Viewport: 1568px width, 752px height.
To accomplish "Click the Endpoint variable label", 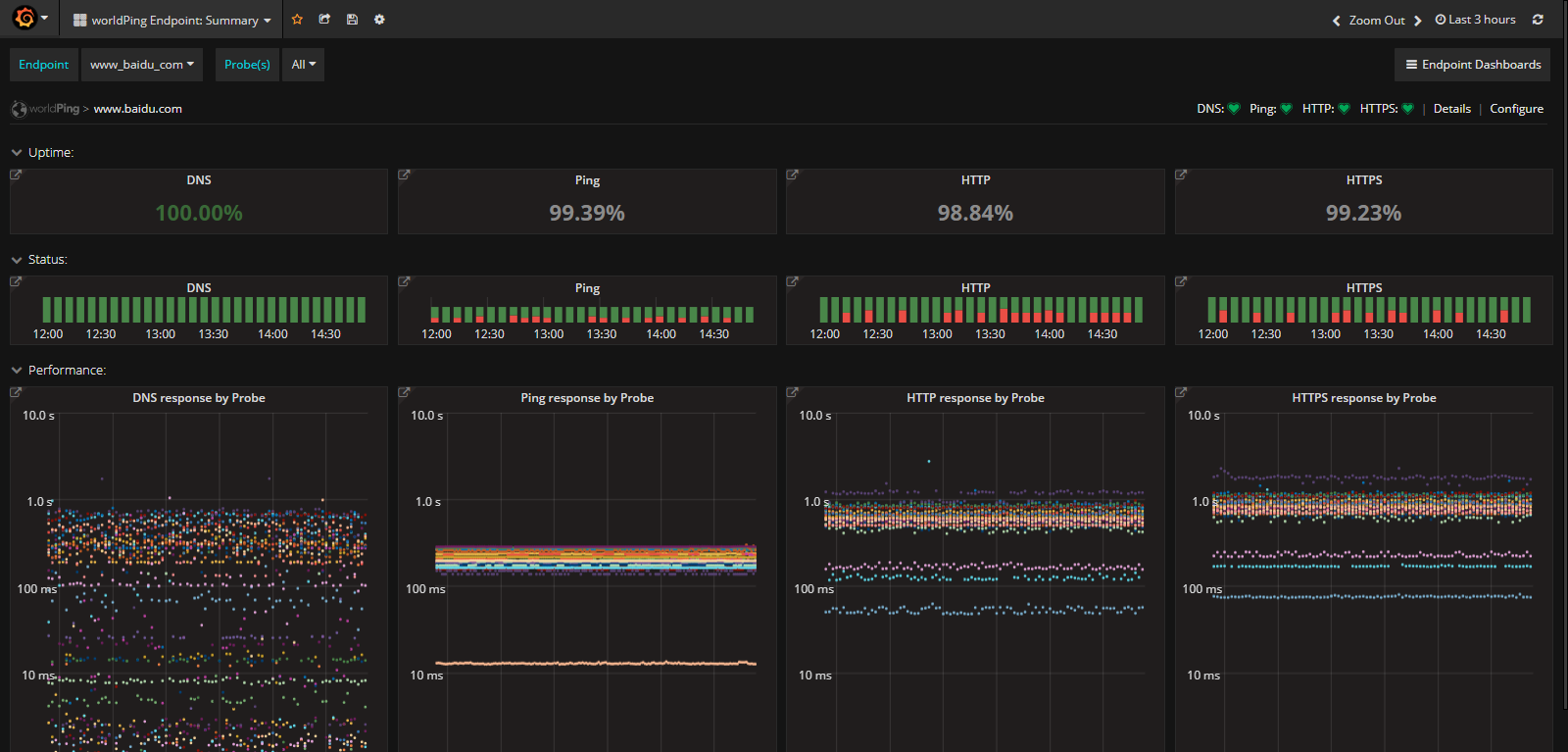I will 43,65.
